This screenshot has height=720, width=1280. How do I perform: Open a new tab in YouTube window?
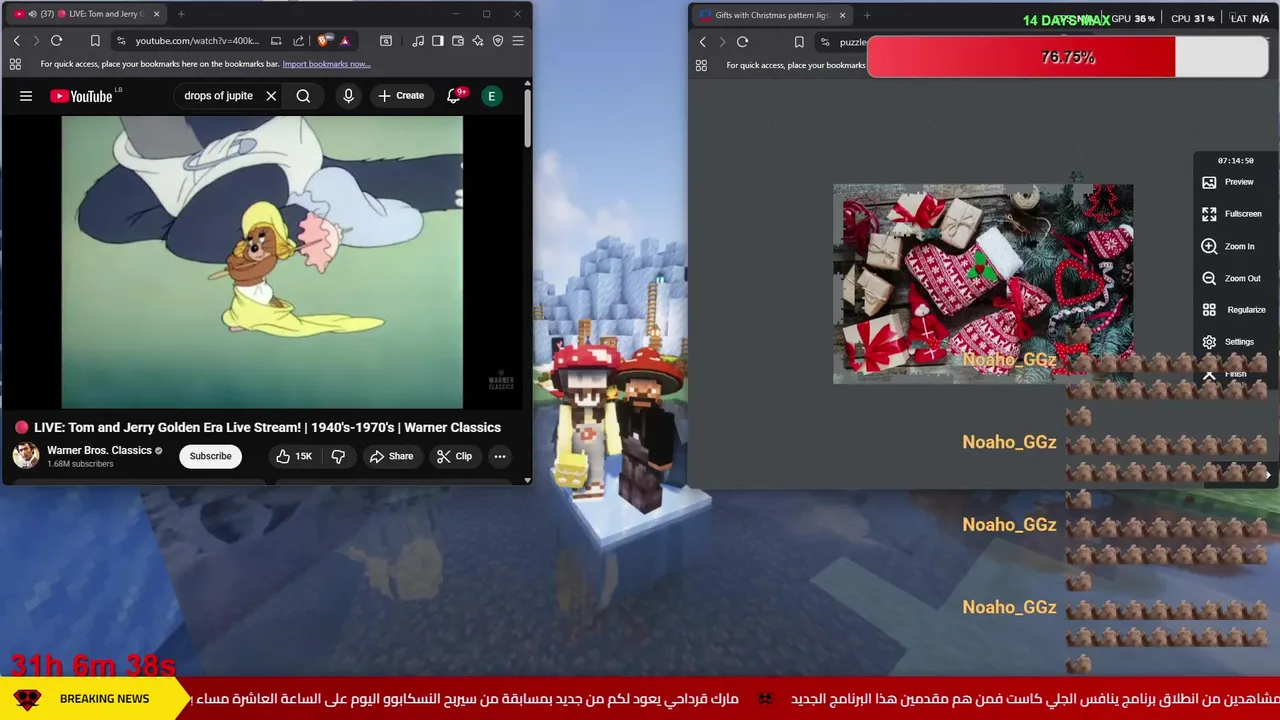pyautogui.click(x=181, y=14)
